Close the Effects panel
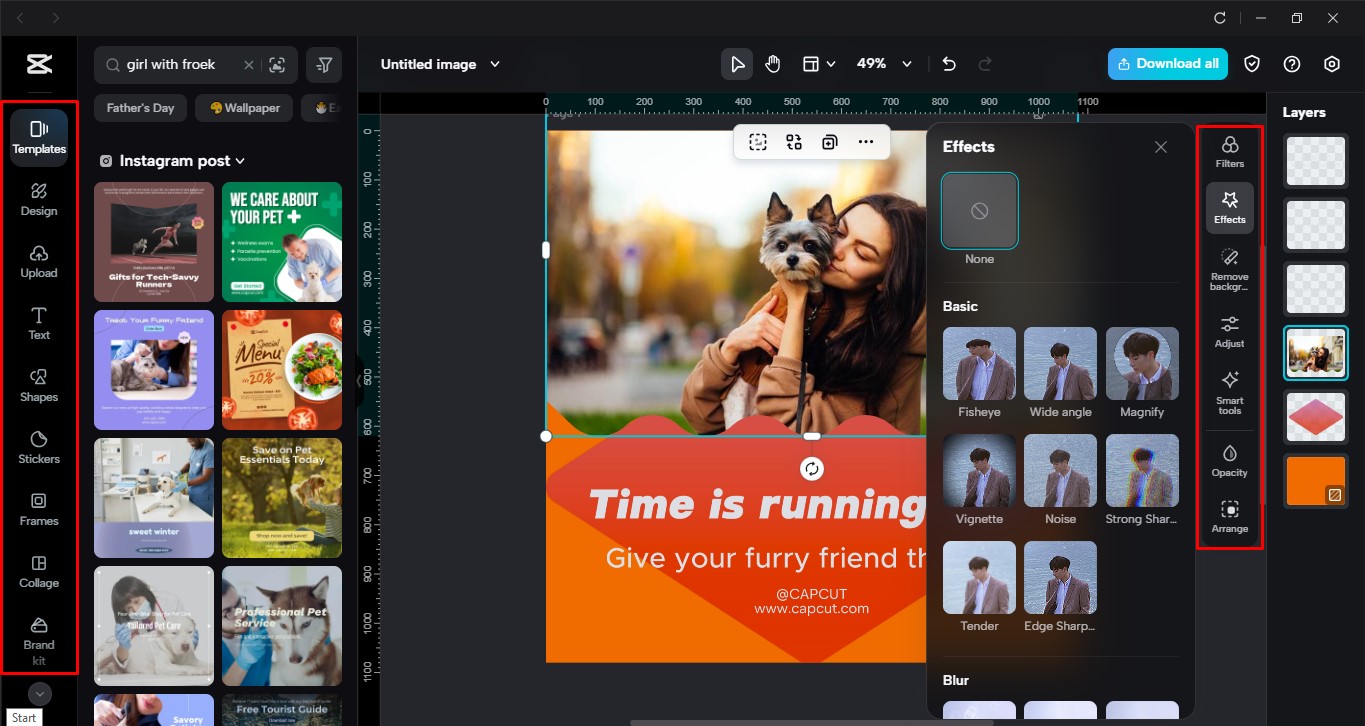Viewport: 1365px width, 726px height. [x=1161, y=147]
